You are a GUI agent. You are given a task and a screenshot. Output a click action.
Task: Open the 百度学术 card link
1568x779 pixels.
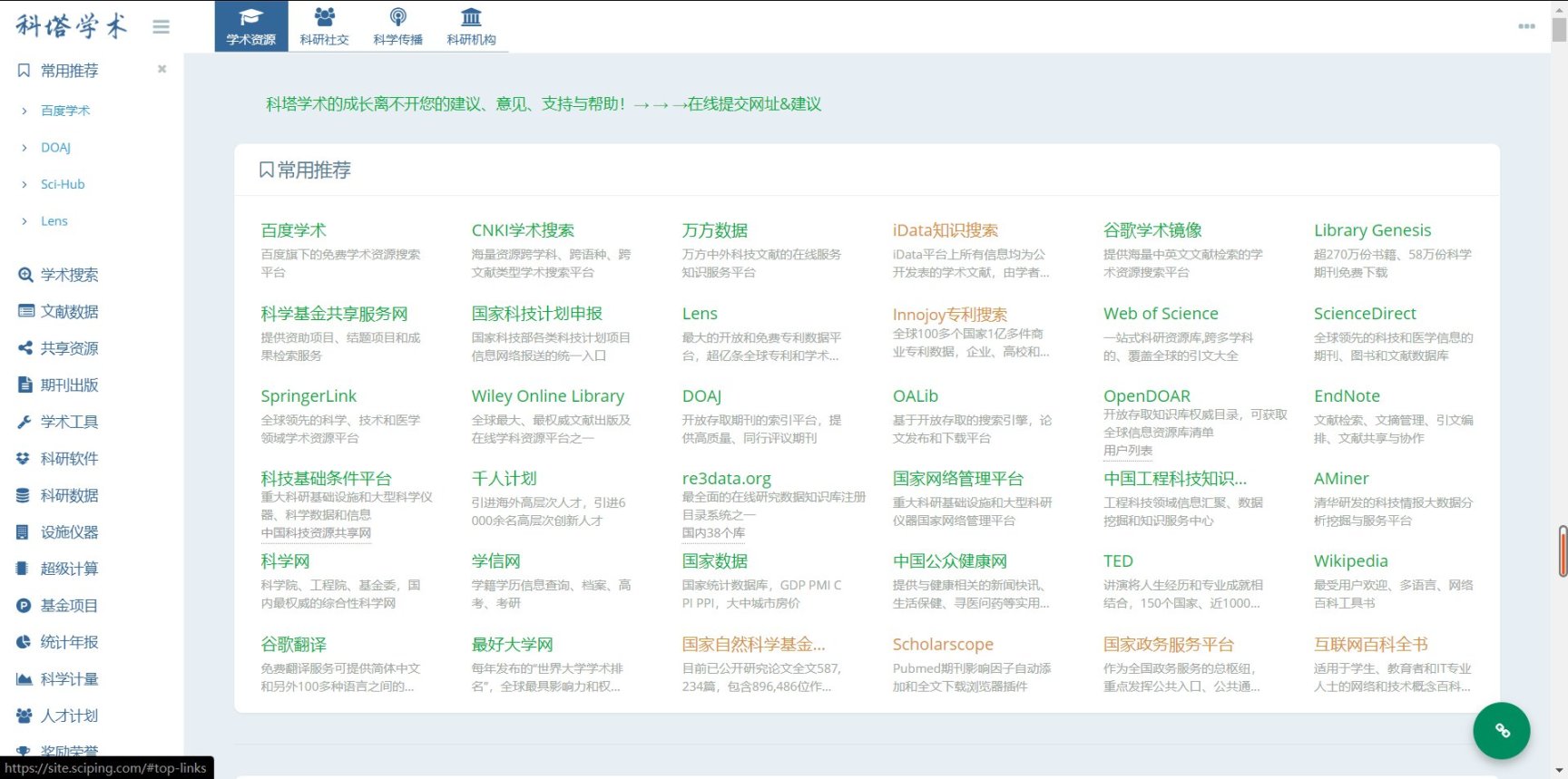[x=293, y=230]
